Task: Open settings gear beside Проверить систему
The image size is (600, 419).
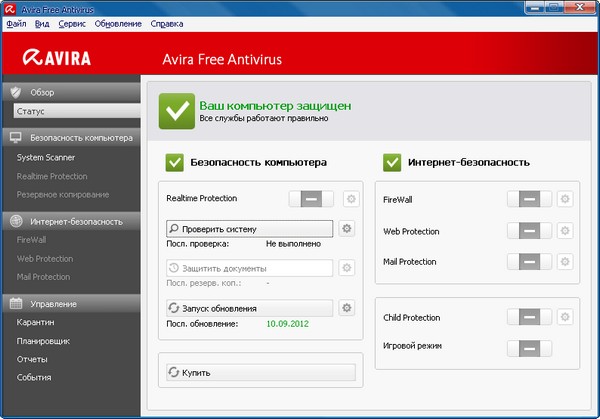Action: tap(347, 229)
